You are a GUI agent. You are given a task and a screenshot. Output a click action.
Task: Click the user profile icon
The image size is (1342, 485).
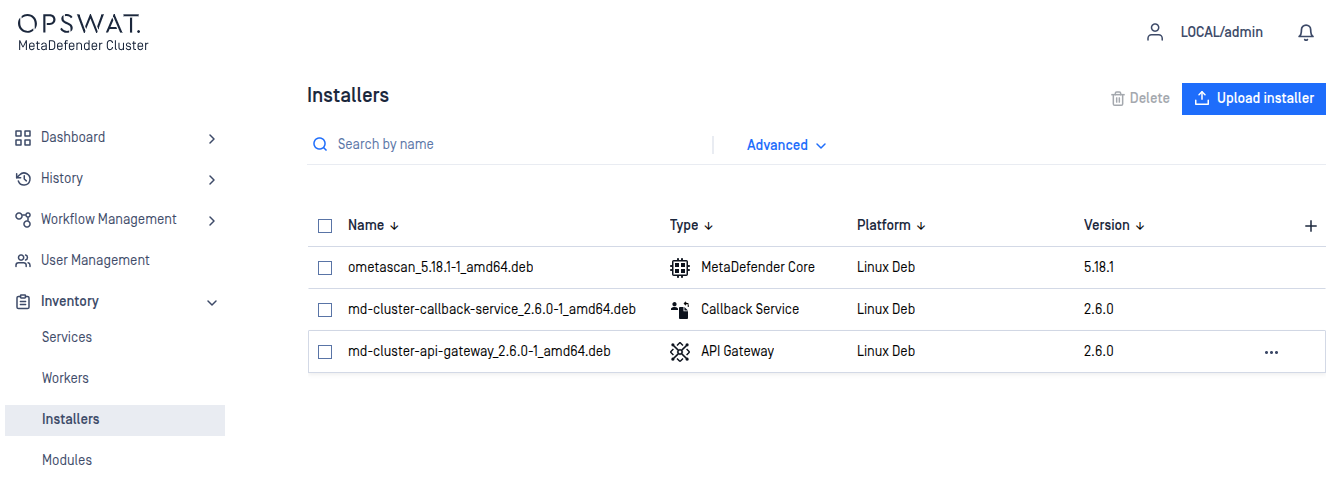click(1155, 32)
